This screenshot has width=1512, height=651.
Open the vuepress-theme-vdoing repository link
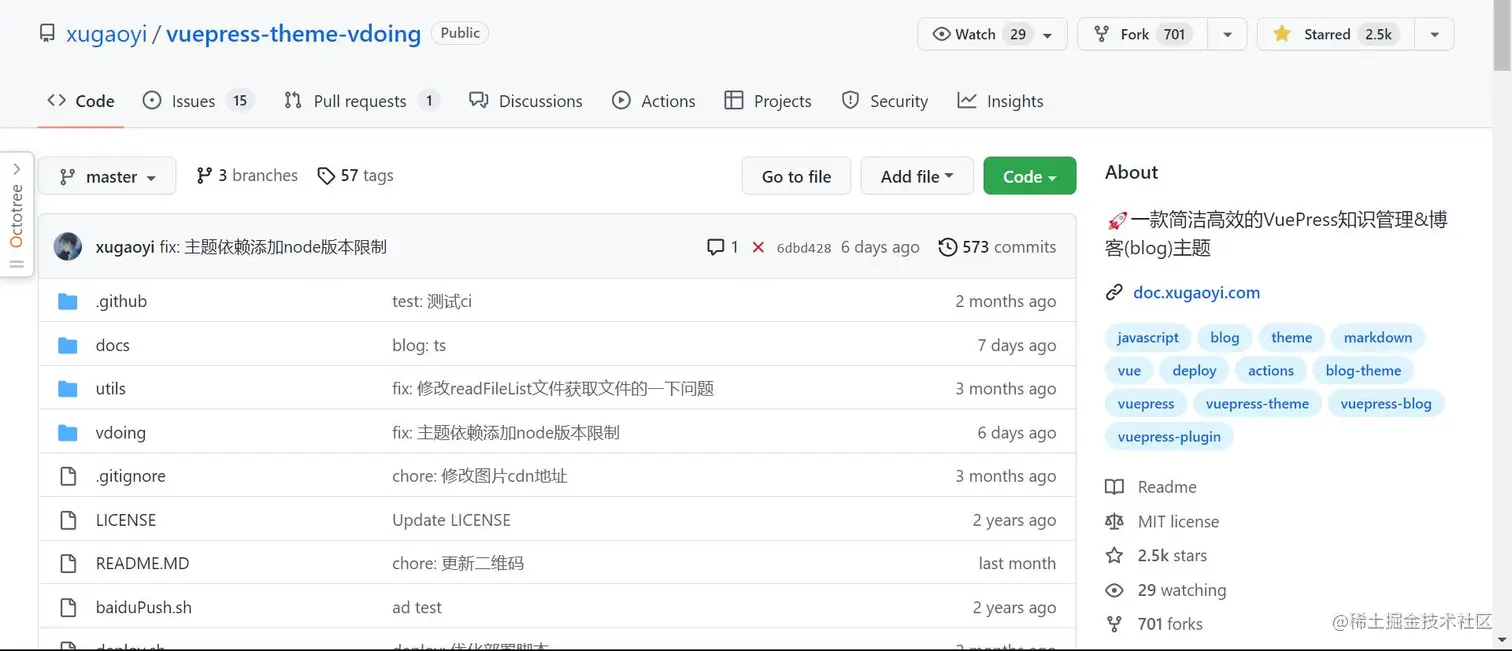[293, 34]
